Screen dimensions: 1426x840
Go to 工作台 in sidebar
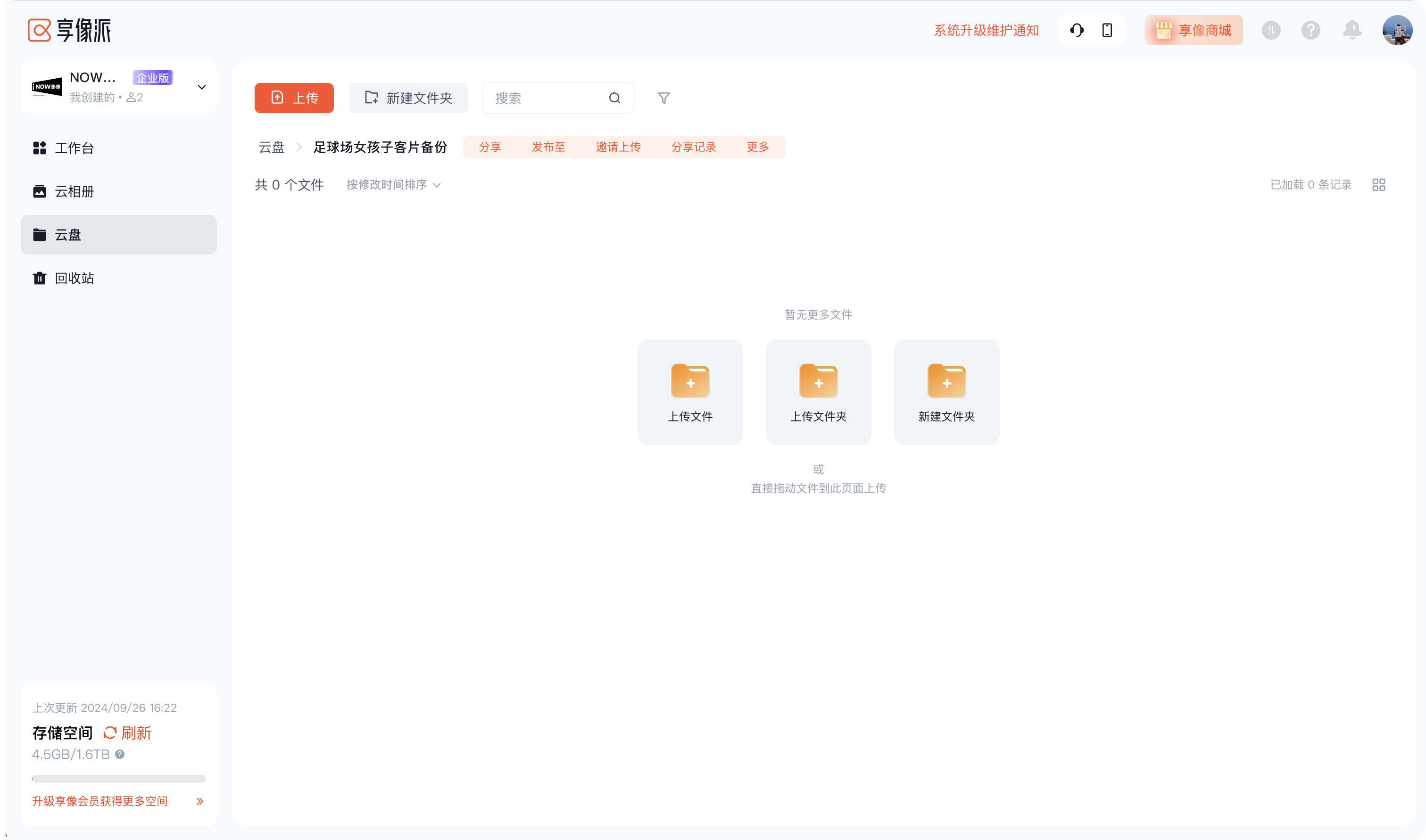point(119,148)
